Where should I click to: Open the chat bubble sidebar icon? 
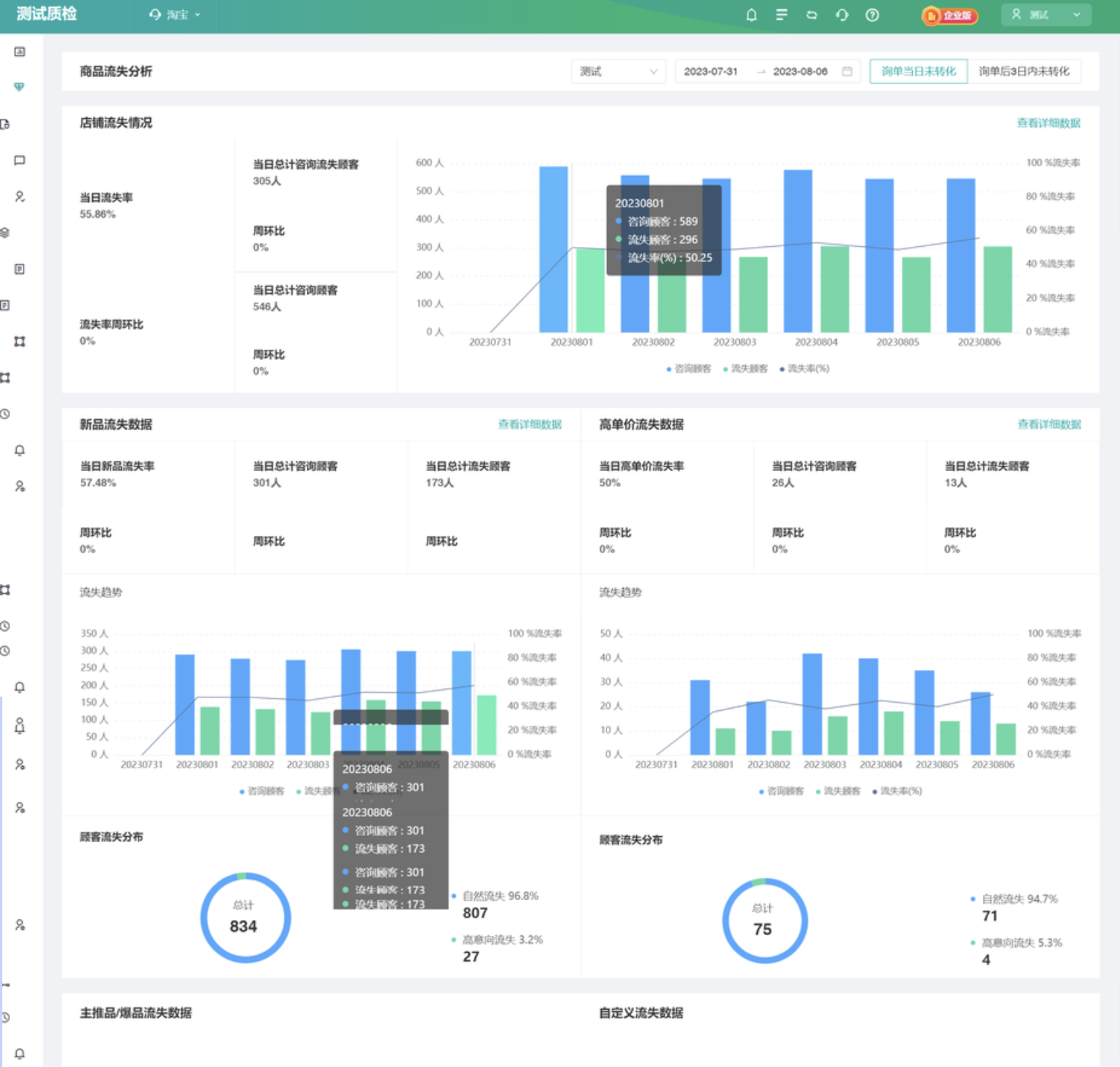click(20, 160)
